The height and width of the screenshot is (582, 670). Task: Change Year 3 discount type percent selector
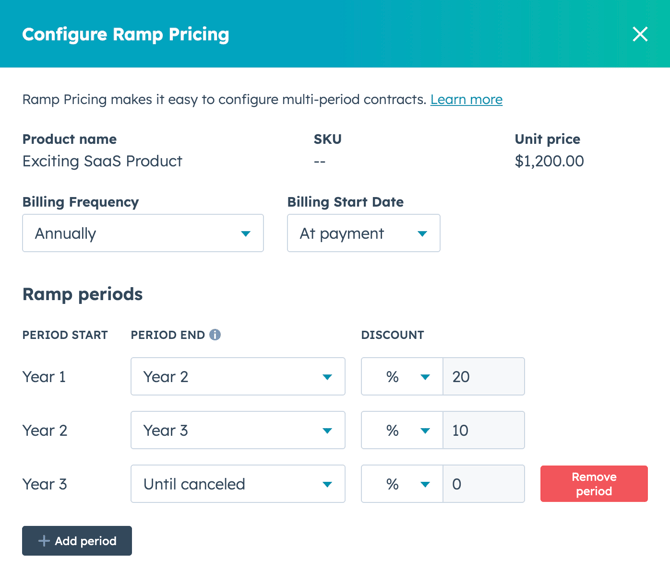pos(402,484)
